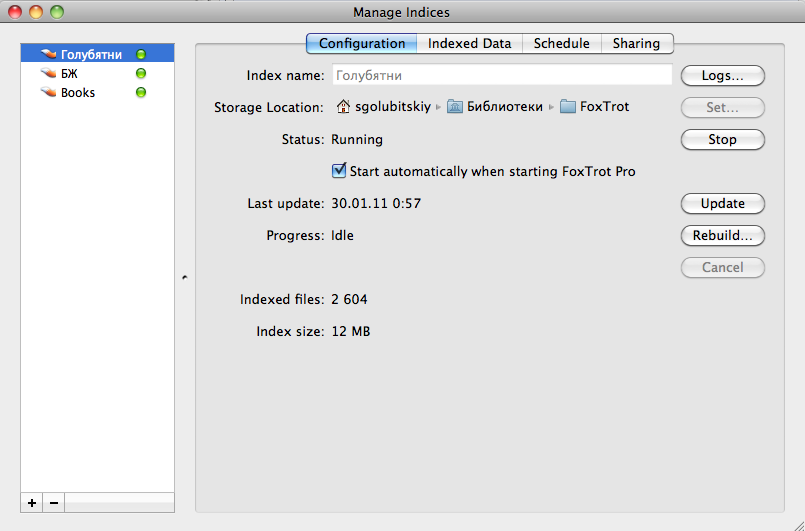Click the FoxTrot folder icon in path
The height and width of the screenshot is (531, 805).
tap(568, 107)
